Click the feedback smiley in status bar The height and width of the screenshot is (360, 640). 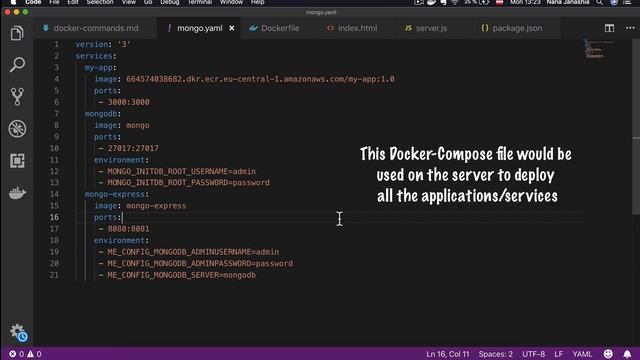click(608, 354)
